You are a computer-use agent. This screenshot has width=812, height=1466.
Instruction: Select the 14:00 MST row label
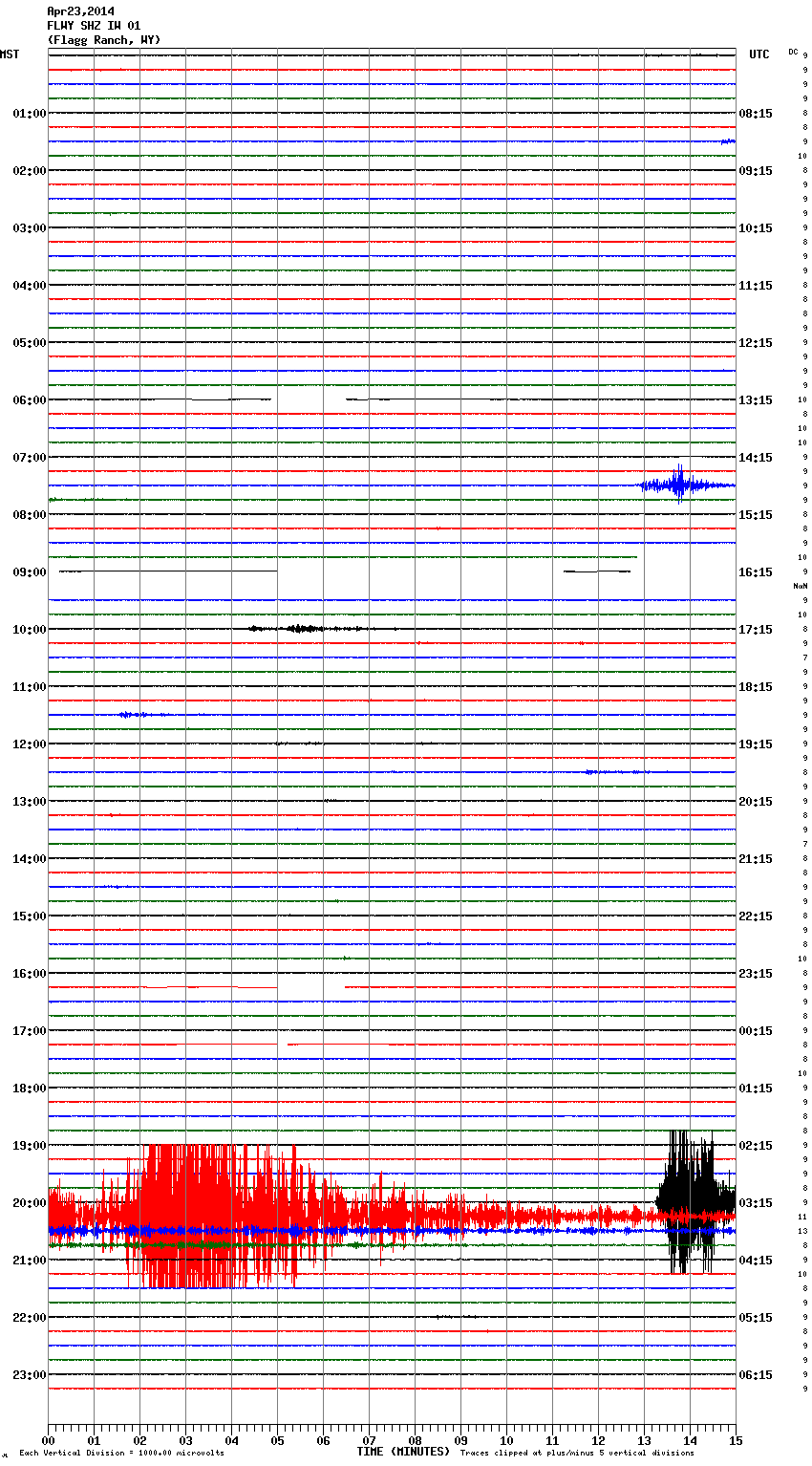29,859
